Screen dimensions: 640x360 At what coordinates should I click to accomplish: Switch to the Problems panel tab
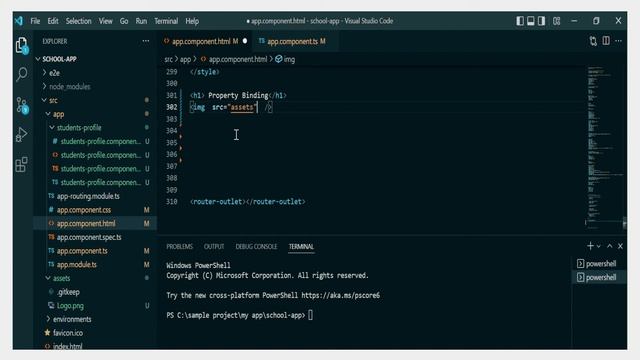[x=179, y=247]
